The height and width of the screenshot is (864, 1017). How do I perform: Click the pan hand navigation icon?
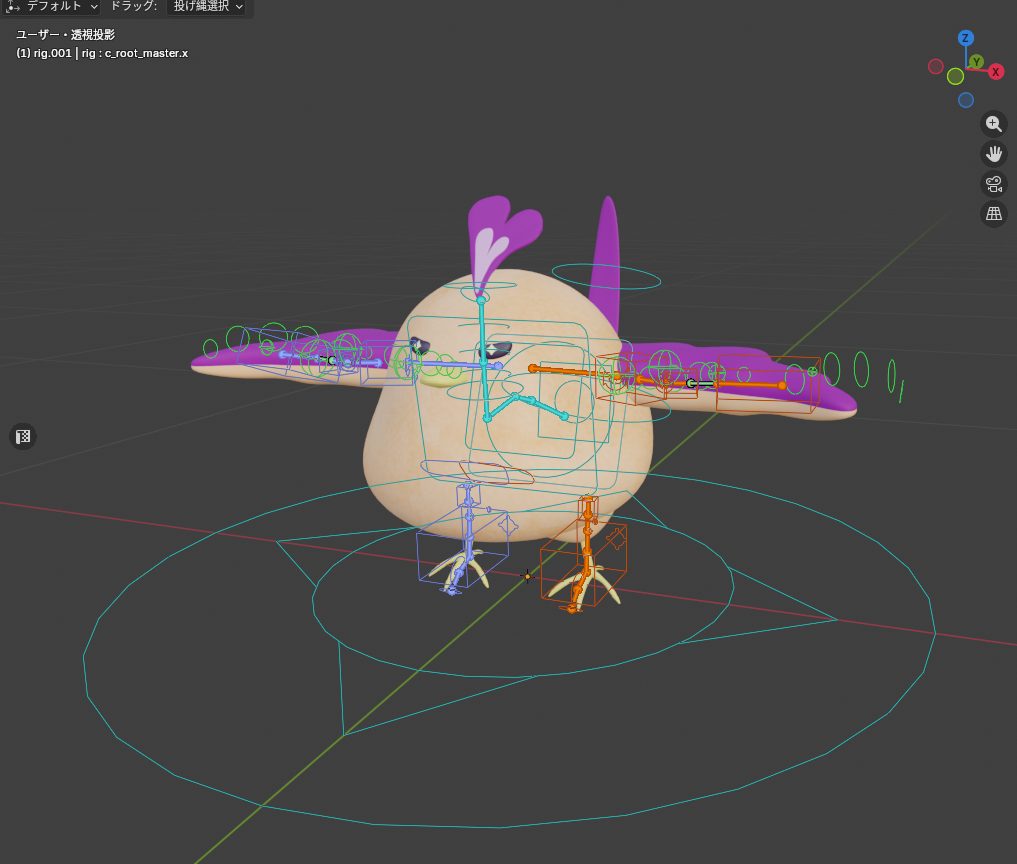click(x=993, y=154)
